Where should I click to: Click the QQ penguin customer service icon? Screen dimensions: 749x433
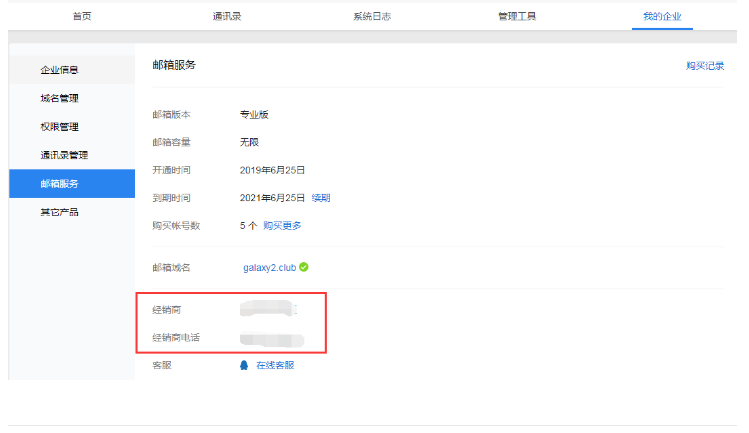click(243, 365)
